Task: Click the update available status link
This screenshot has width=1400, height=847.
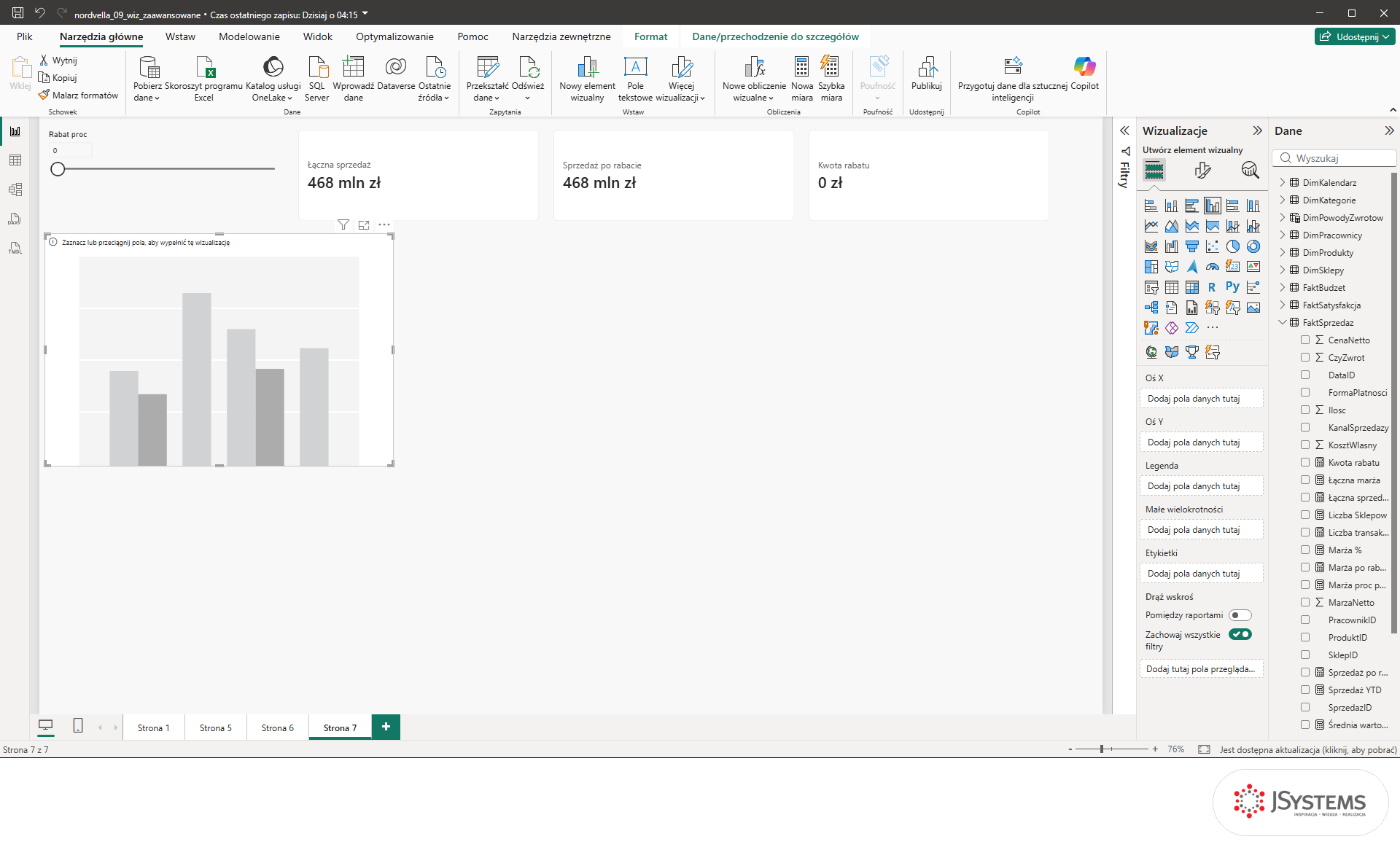Action: (x=1308, y=749)
